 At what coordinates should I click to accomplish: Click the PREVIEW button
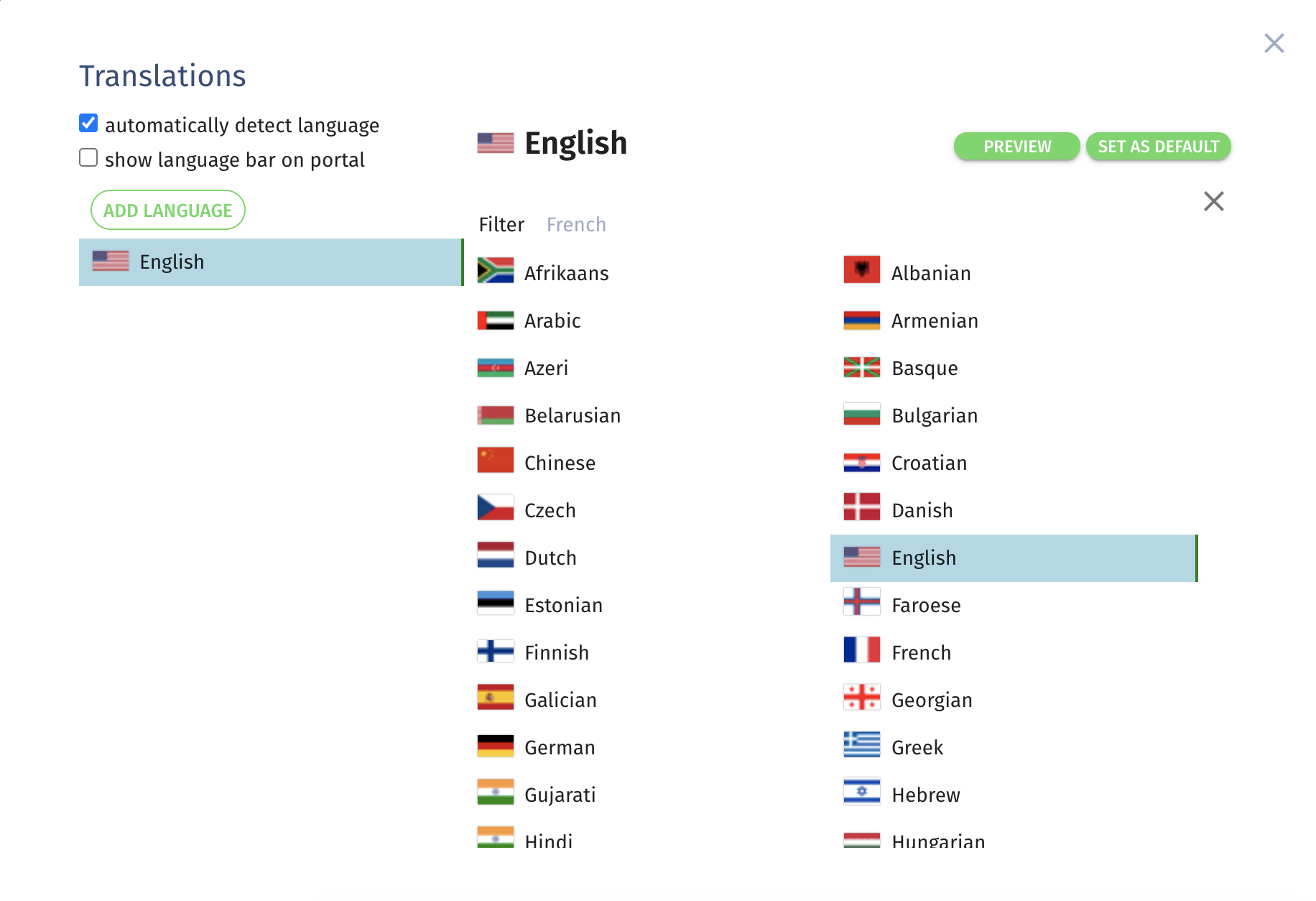coord(1017,147)
